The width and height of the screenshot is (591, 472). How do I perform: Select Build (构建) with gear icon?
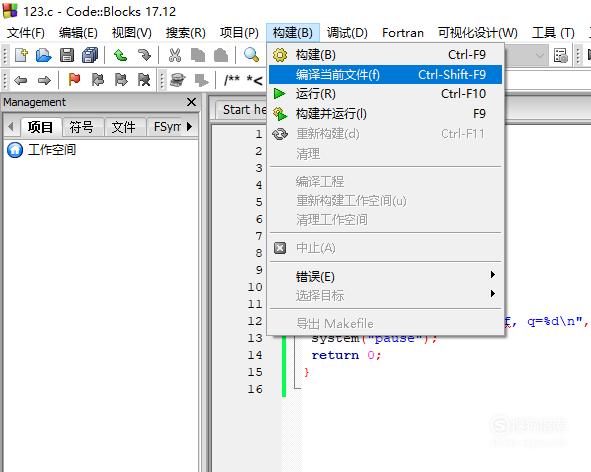[x=385, y=55]
